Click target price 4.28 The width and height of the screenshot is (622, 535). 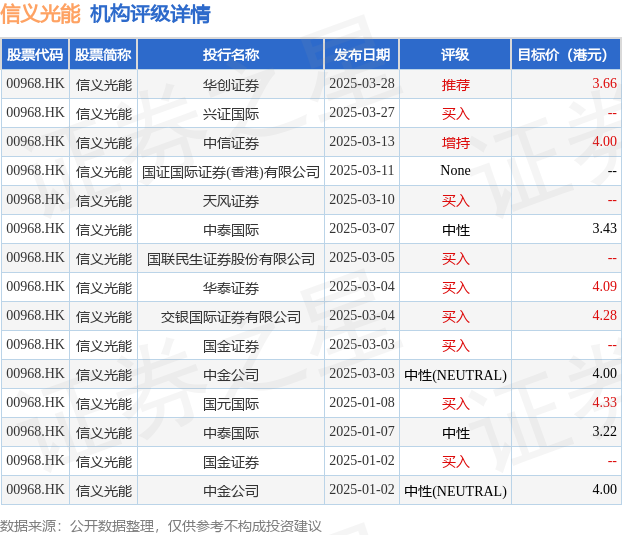point(604,315)
